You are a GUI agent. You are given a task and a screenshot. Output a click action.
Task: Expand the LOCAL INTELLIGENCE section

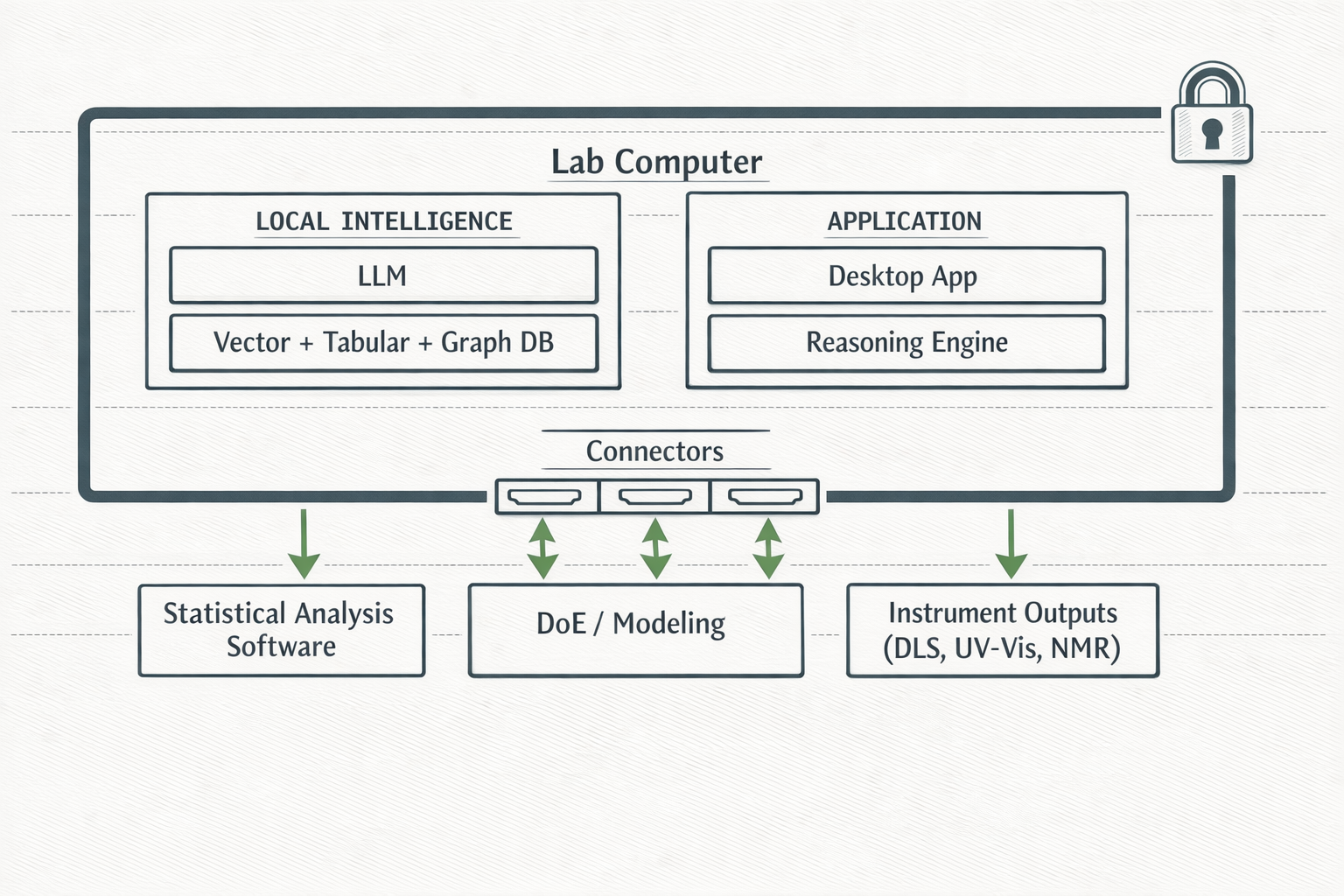[x=384, y=220]
